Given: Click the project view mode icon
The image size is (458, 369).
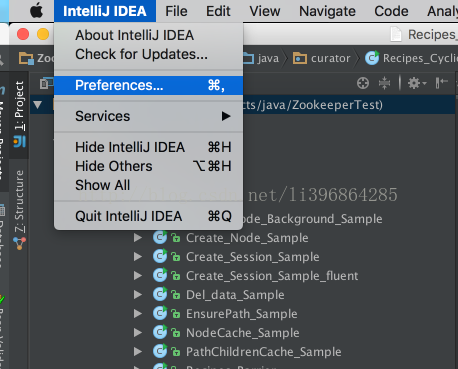Looking at the screenshot, I should coord(47,83).
